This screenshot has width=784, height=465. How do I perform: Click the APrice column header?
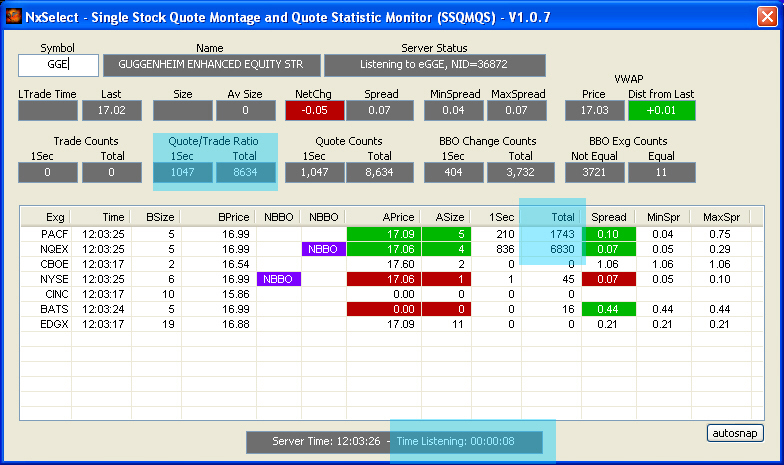point(383,217)
